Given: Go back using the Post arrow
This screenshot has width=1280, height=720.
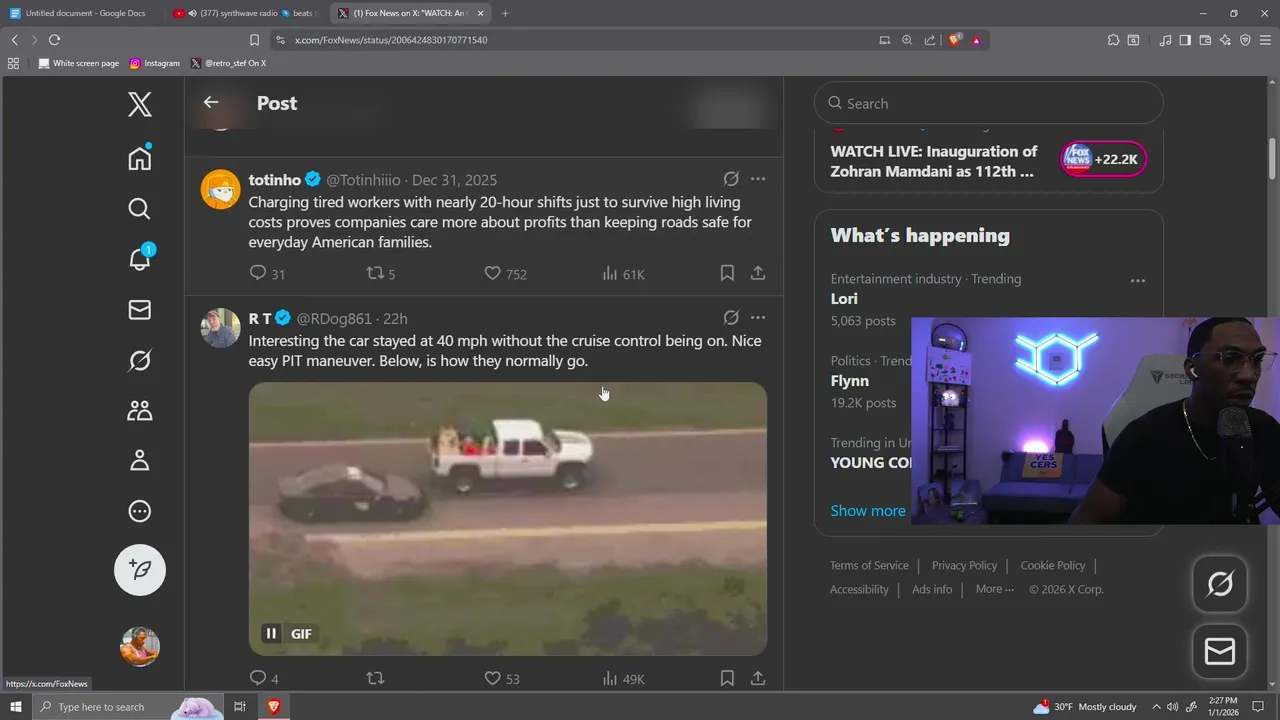Looking at the screenshot, I should pos(210,102).
